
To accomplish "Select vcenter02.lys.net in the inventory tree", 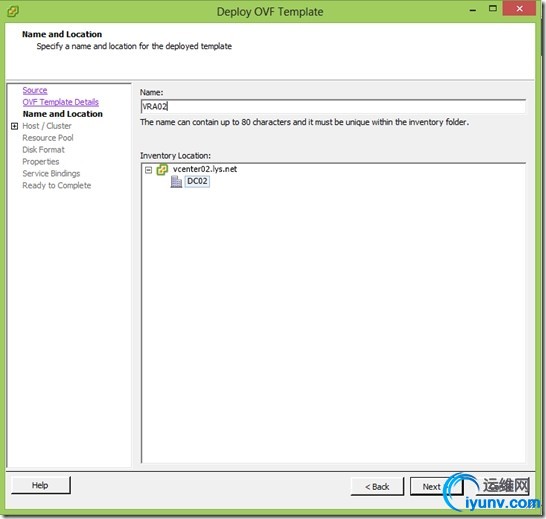I will [x=205, y=169].
